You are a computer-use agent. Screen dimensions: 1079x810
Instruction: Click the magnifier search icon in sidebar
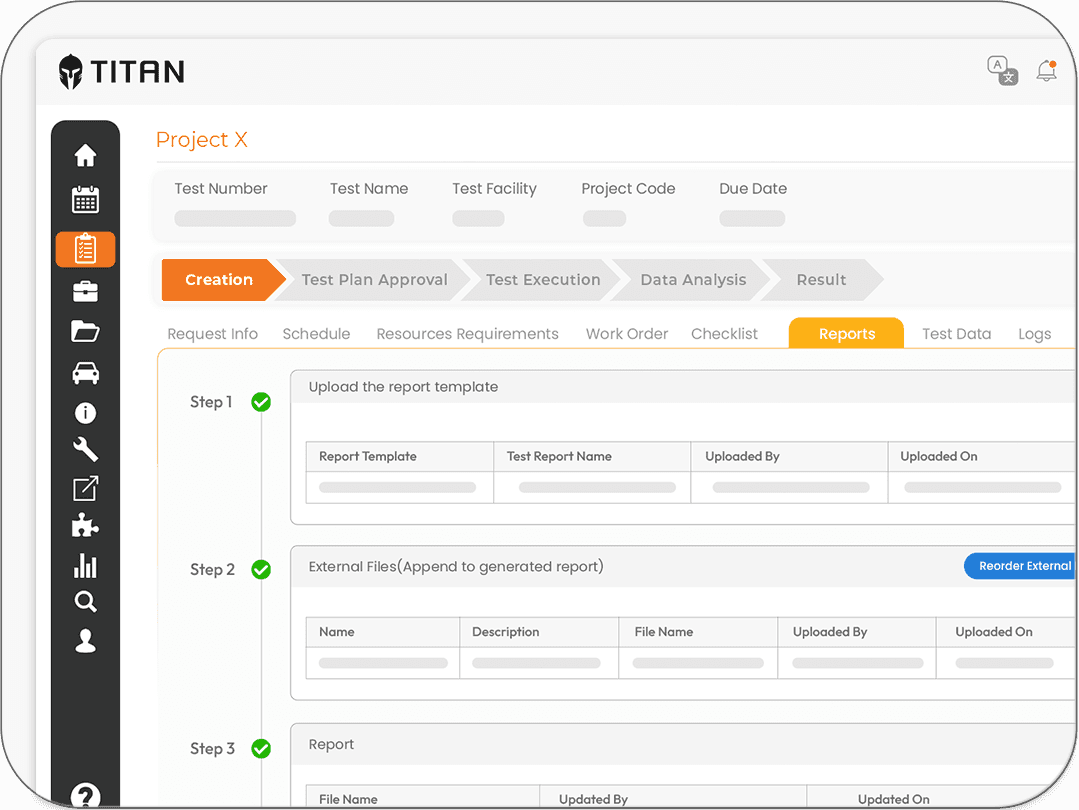85,601
